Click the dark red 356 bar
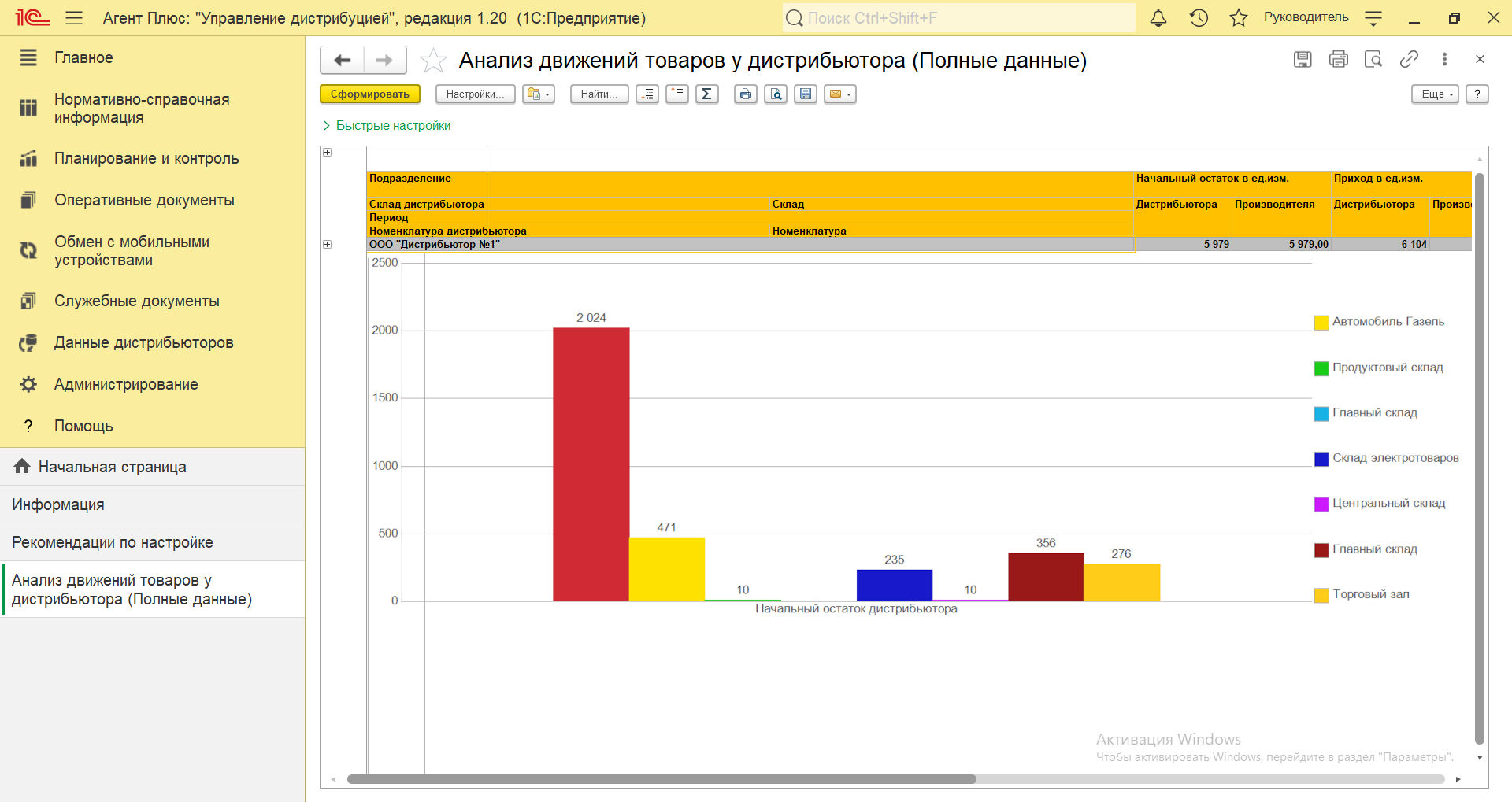 [x=1046, y=577]
